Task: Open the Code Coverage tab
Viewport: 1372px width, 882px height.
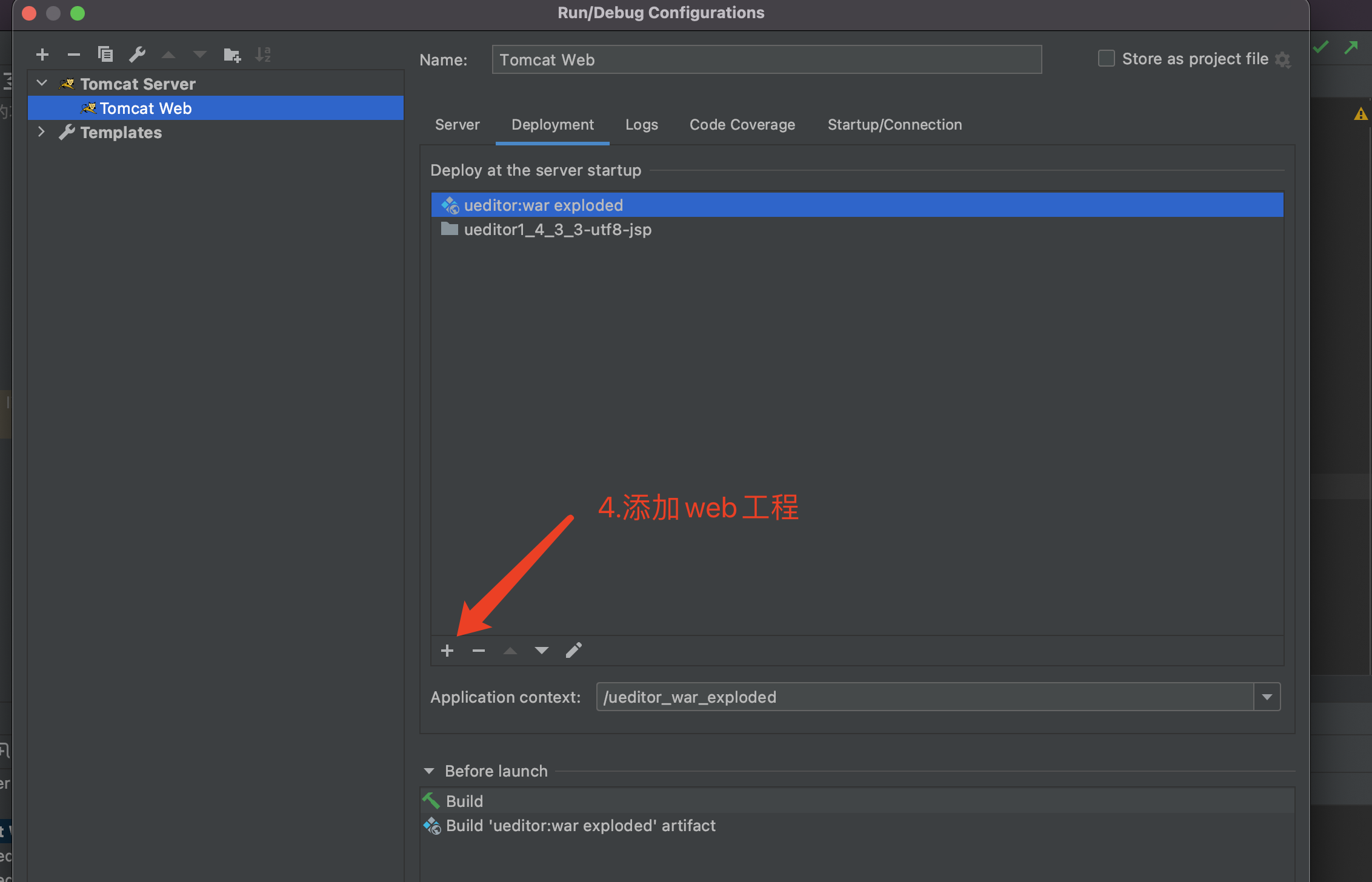Action: [742, 125]
